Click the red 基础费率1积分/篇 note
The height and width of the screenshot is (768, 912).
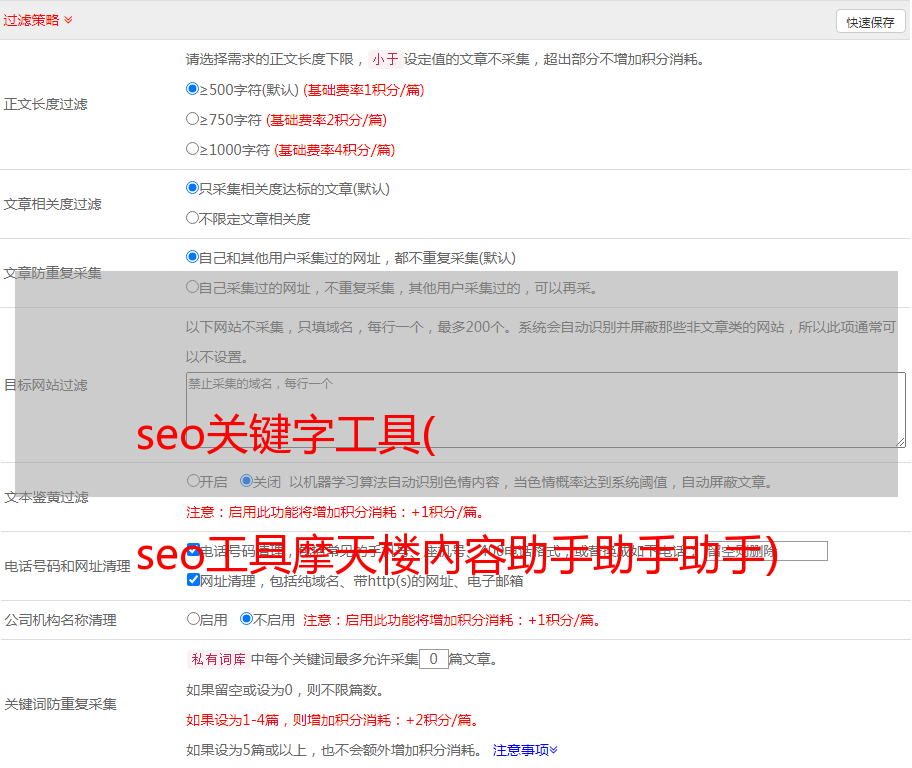pyautogui.click(x=364, y=90)
